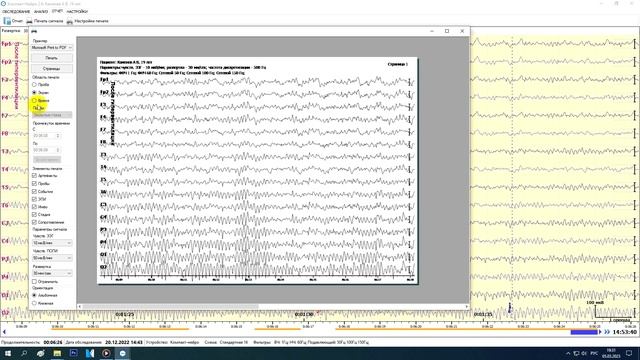Open the ОБСЛЕДОВАНИЕ menu
Screen dimensions: 640x360
point(16,11)
